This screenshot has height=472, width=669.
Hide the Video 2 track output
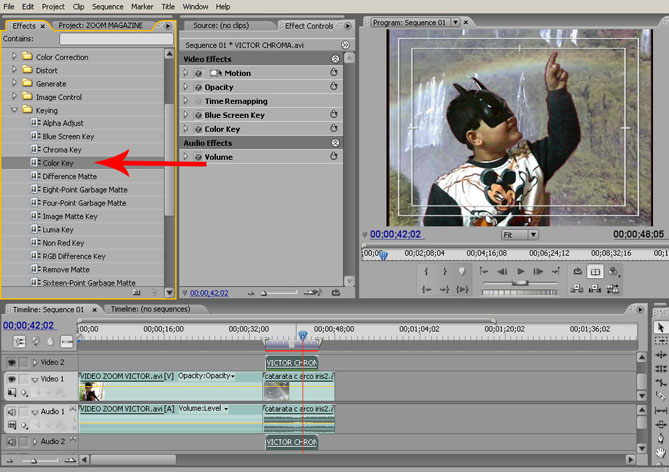point(12,362)
